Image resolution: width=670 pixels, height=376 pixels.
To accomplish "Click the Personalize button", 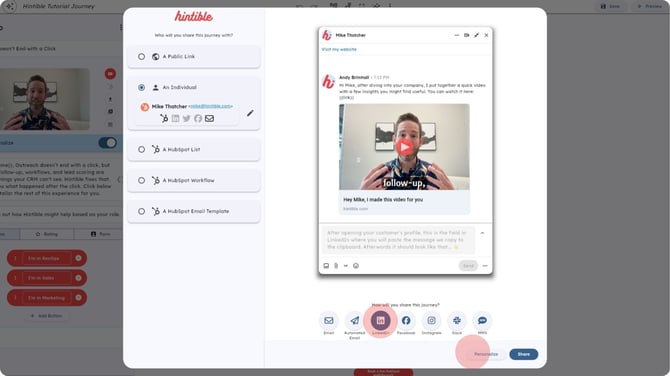I will [x=486, y=354].
